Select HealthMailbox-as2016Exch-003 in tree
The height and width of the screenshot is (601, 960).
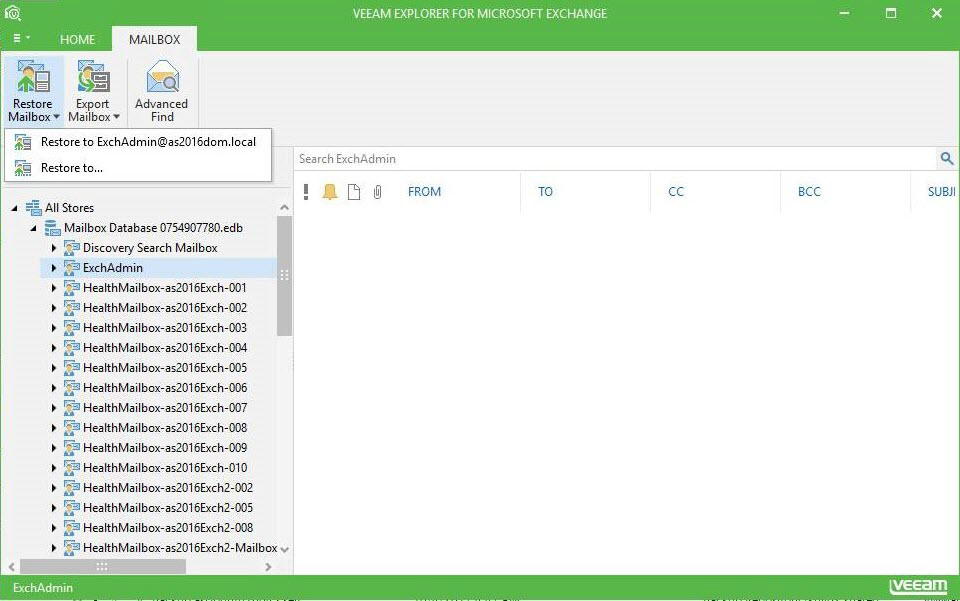click(165, 327)
